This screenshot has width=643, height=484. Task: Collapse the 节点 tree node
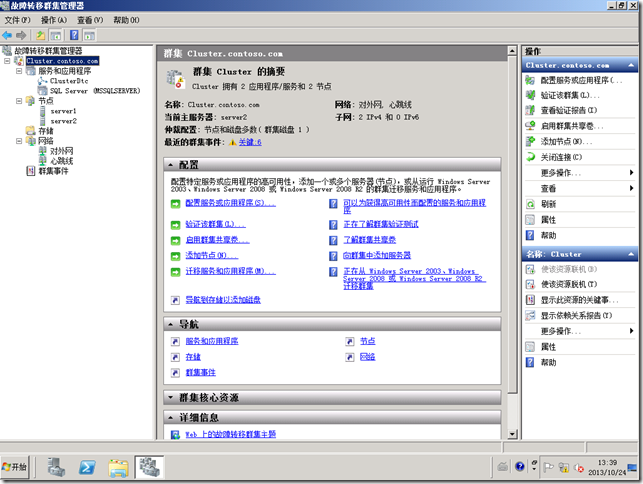coord(19,101)
